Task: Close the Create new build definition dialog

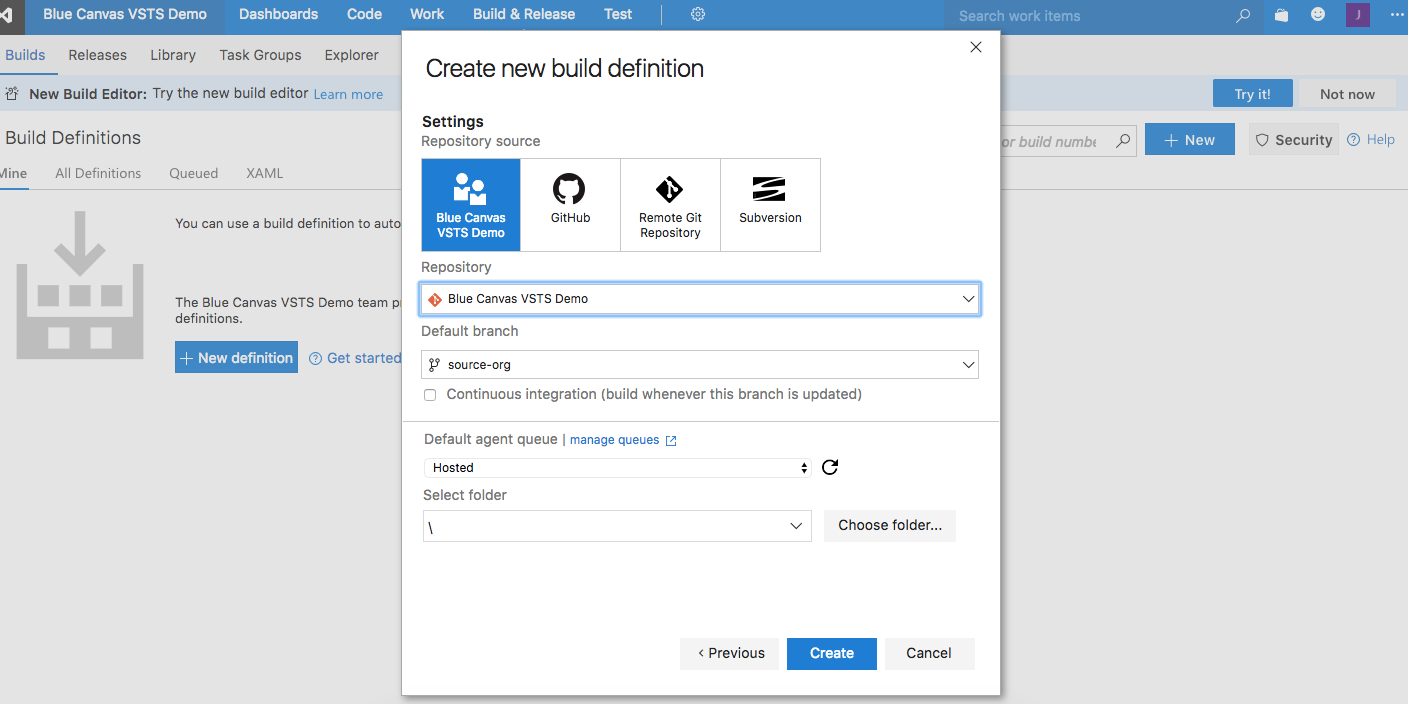Action: (976, 47)
